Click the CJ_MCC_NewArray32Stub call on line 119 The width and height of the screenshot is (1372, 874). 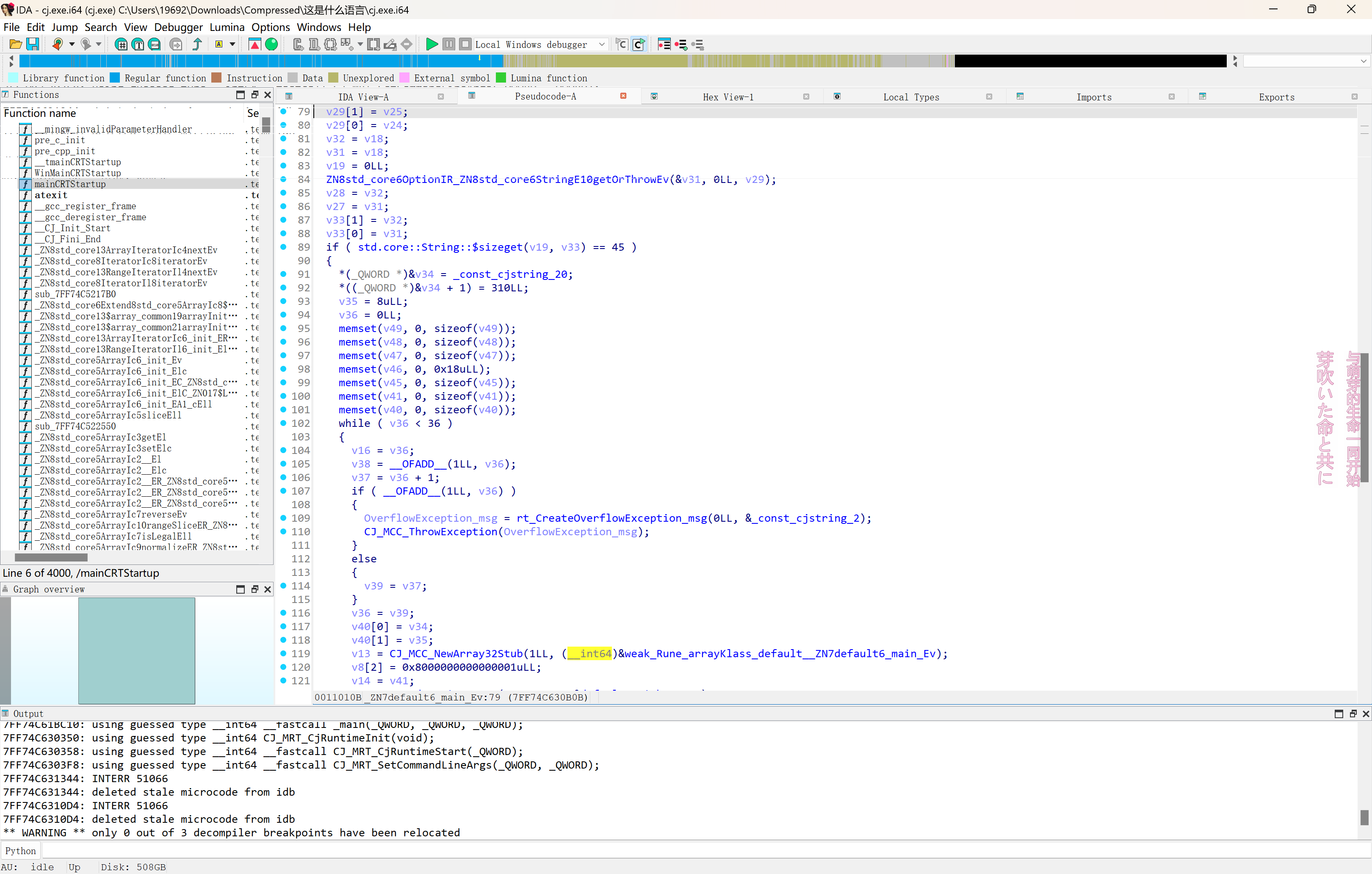tap(456, 653)
